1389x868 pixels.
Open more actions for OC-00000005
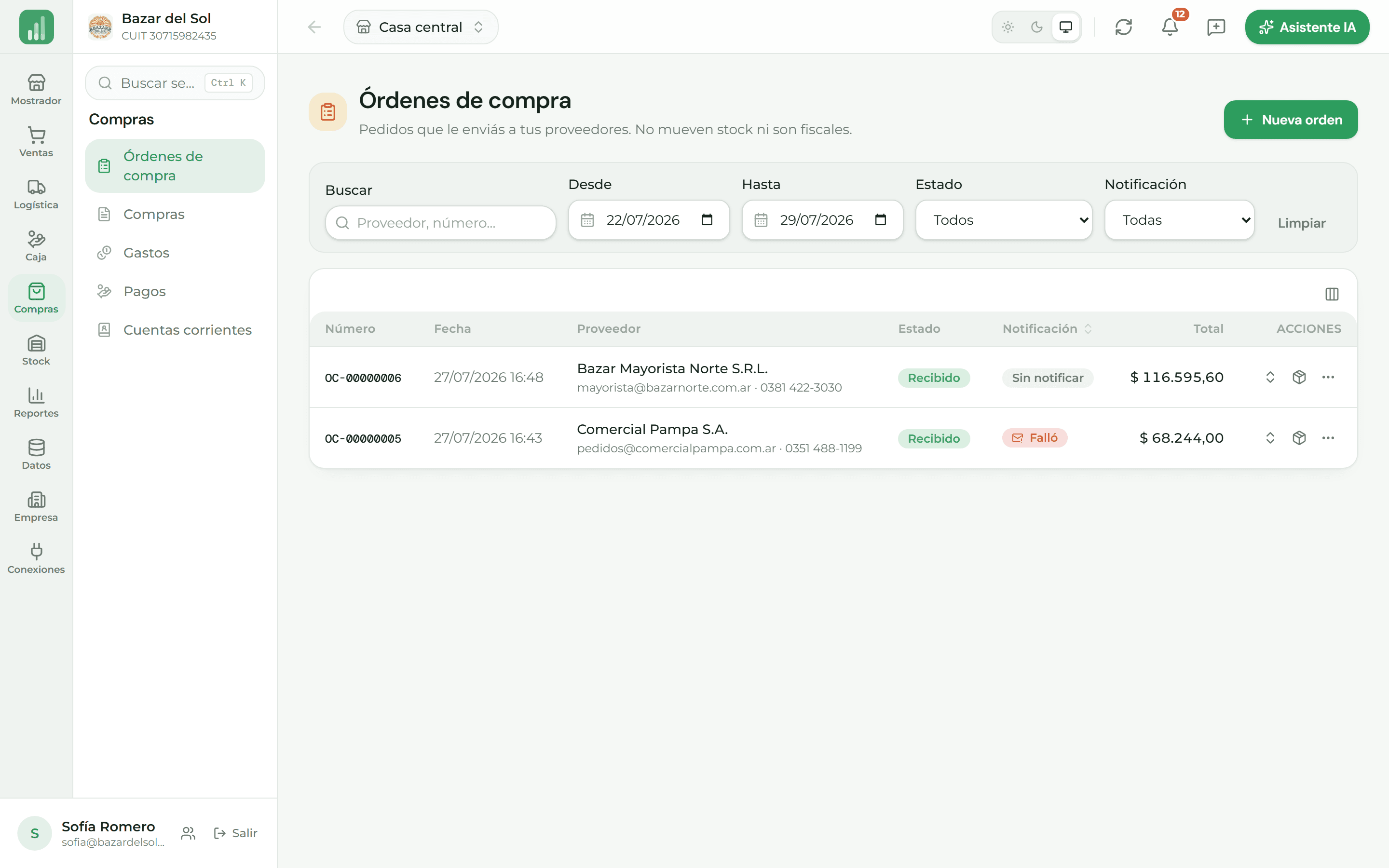pos(1328,438)
